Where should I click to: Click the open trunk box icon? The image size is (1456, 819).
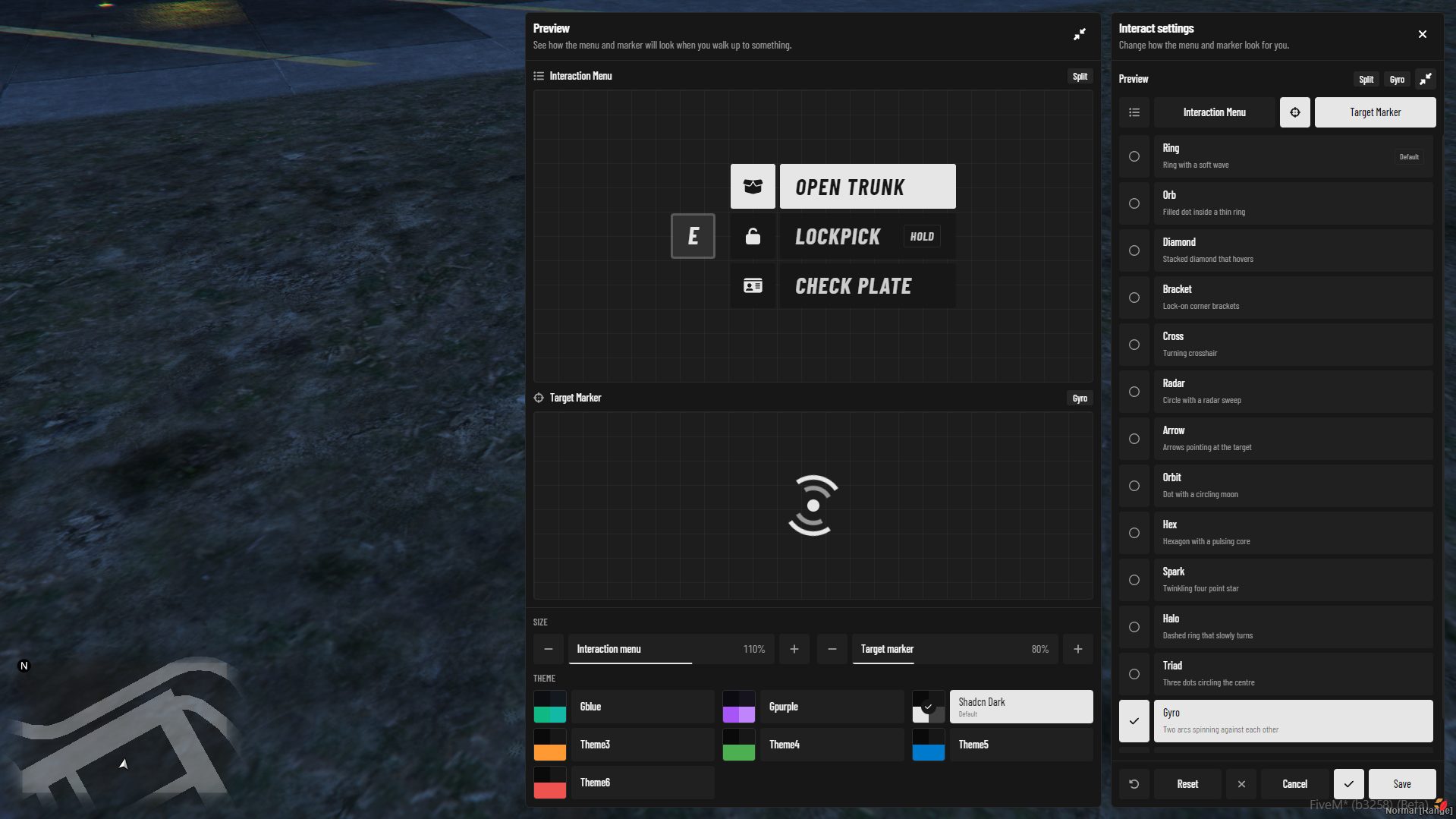click(753, 187)
